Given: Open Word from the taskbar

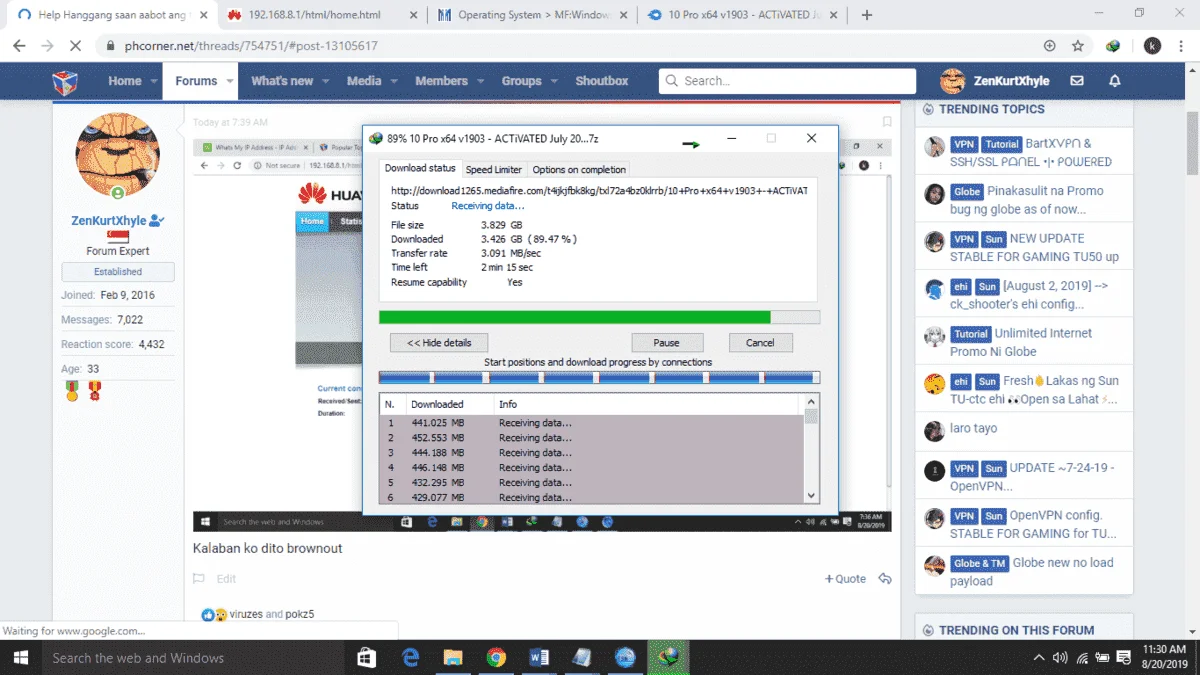Looking at the screenshot, I should [539, 658].
